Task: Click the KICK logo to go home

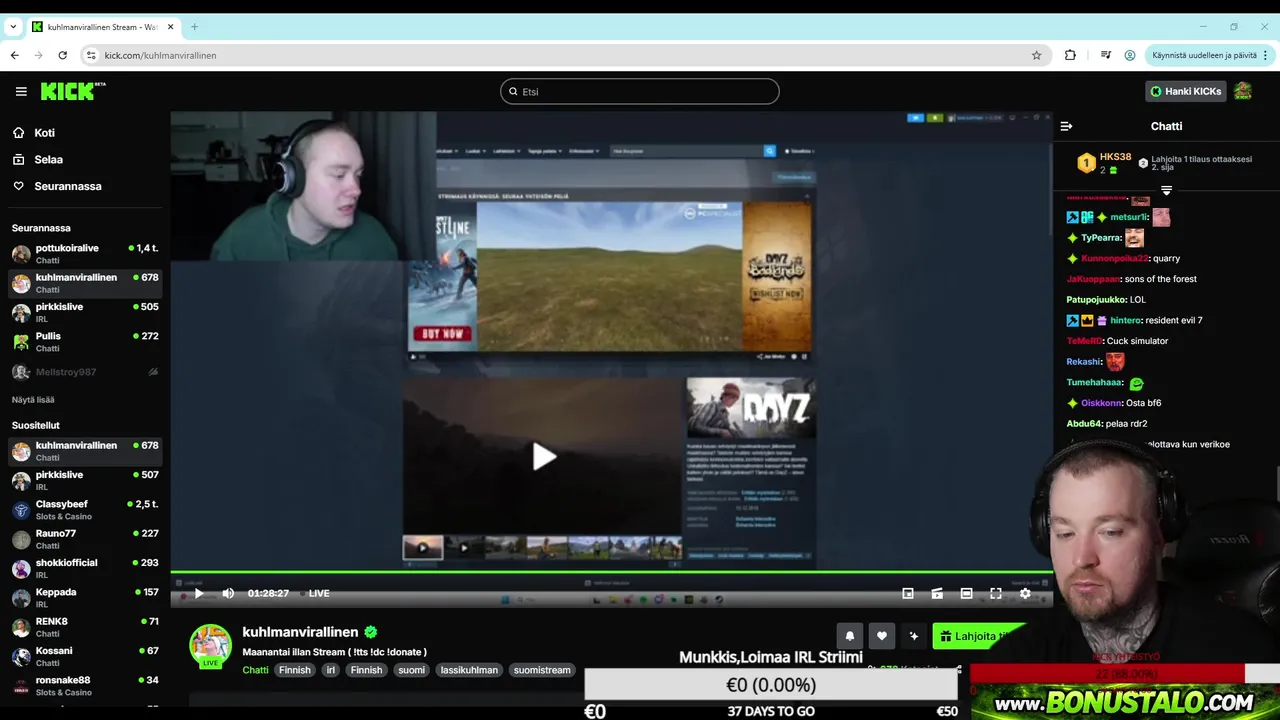Action: (x=73, y=91)
